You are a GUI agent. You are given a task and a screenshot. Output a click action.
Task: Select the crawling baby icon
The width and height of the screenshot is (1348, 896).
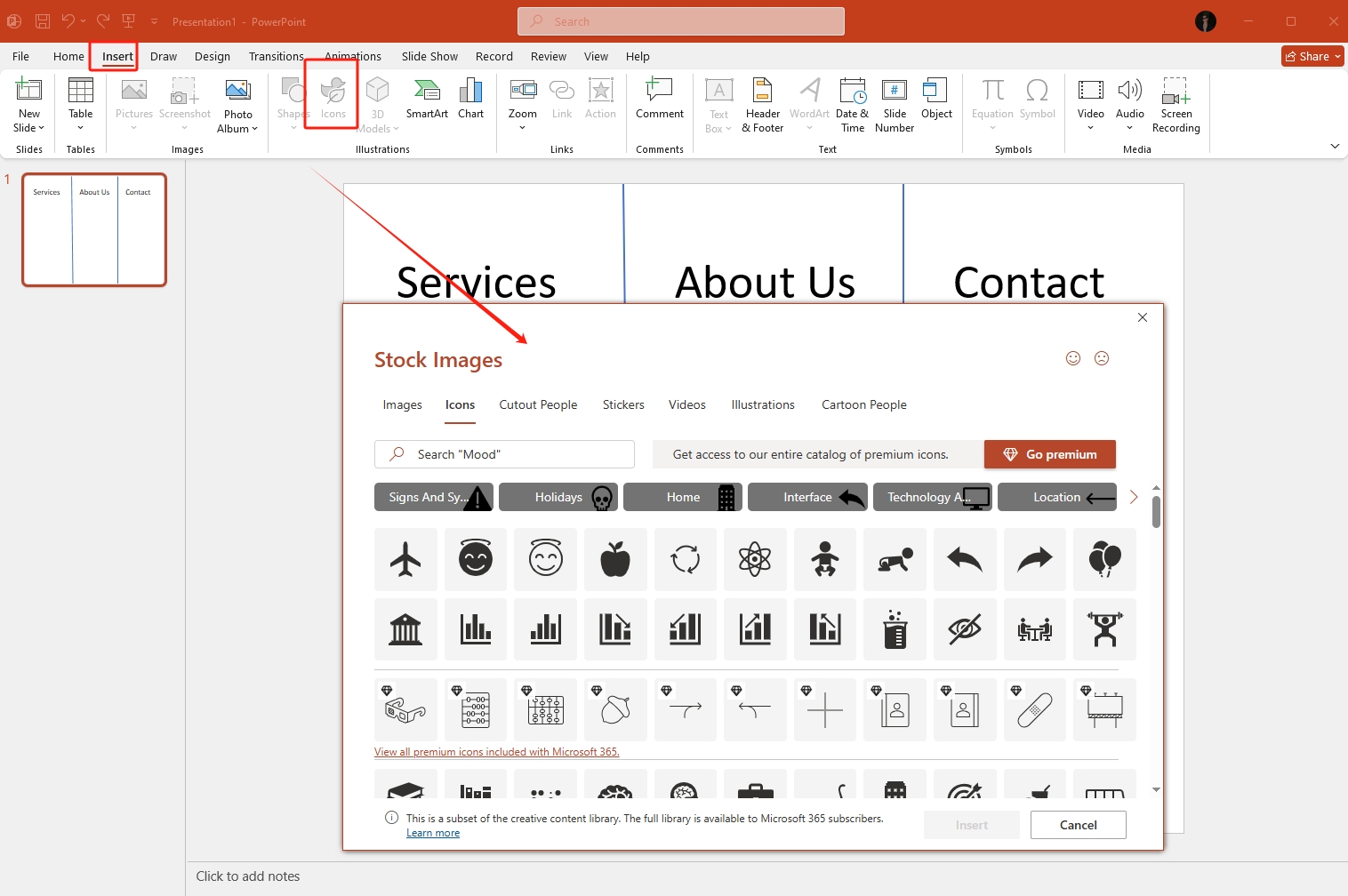pos(895,559)
